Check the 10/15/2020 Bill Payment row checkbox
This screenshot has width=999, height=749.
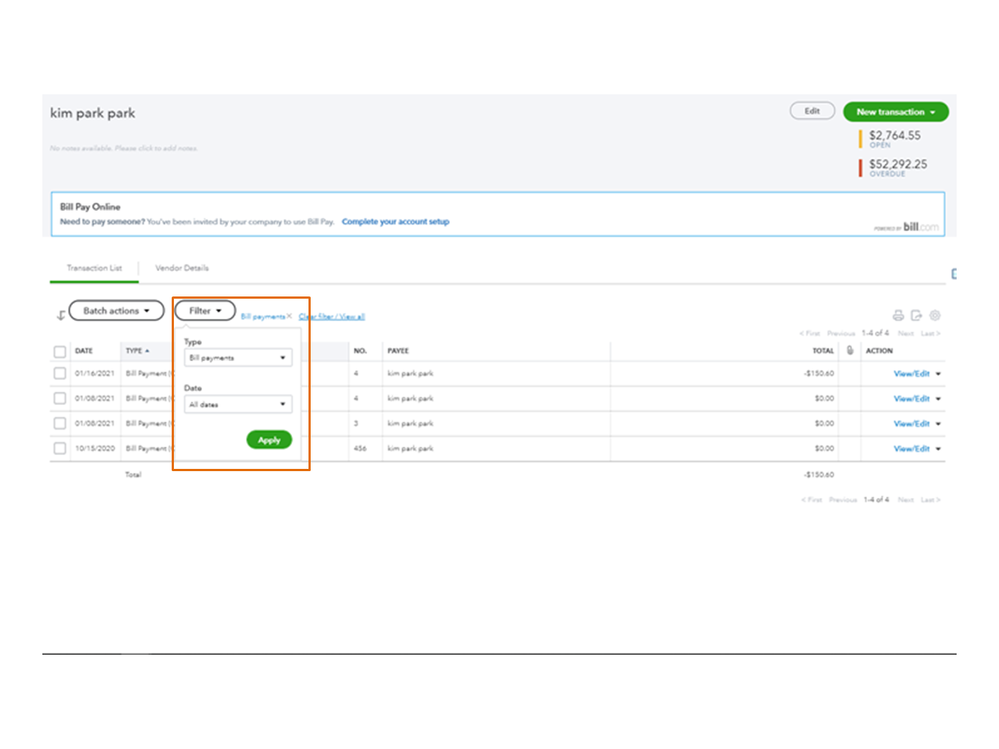[60, 448]
